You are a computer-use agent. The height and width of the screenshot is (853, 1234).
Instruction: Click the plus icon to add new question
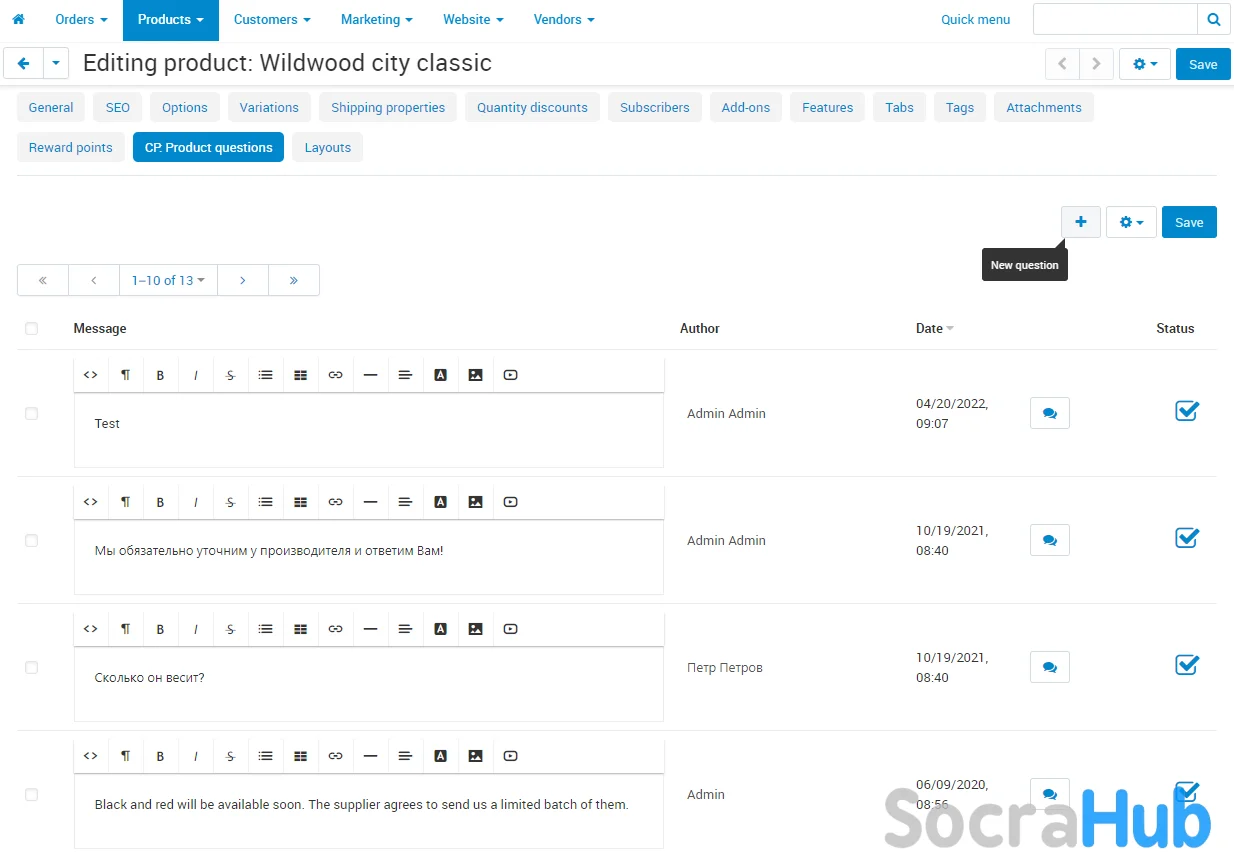coord(1080,222)
